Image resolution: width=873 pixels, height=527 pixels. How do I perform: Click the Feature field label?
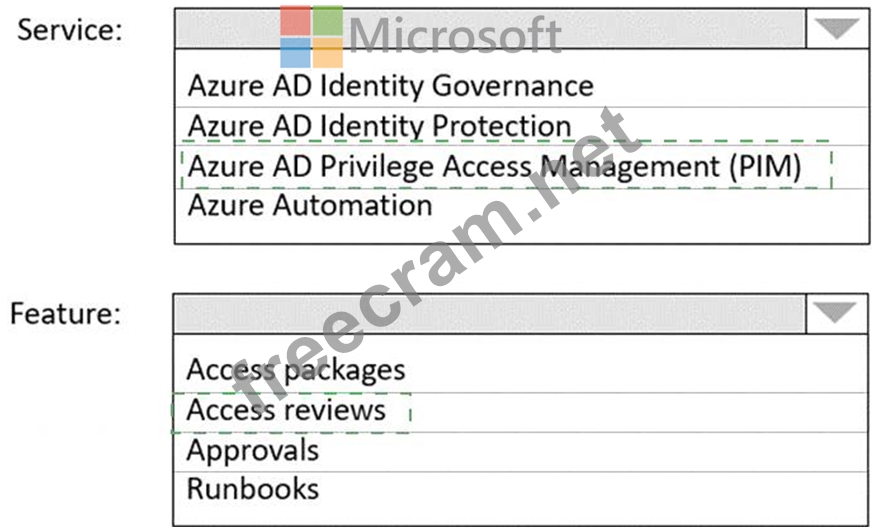pos(65,313)
